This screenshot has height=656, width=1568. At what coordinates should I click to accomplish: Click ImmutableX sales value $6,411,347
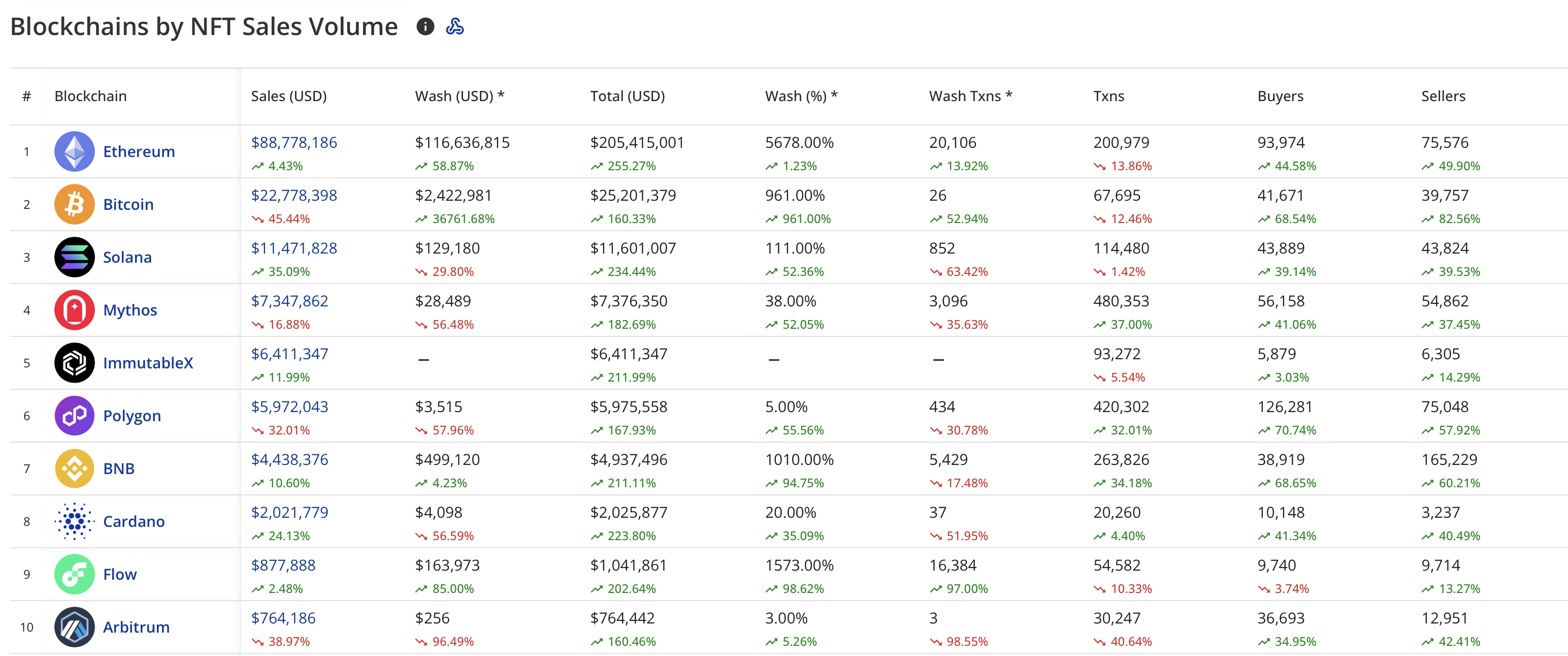pyautogui.click(x=290, y=354)
